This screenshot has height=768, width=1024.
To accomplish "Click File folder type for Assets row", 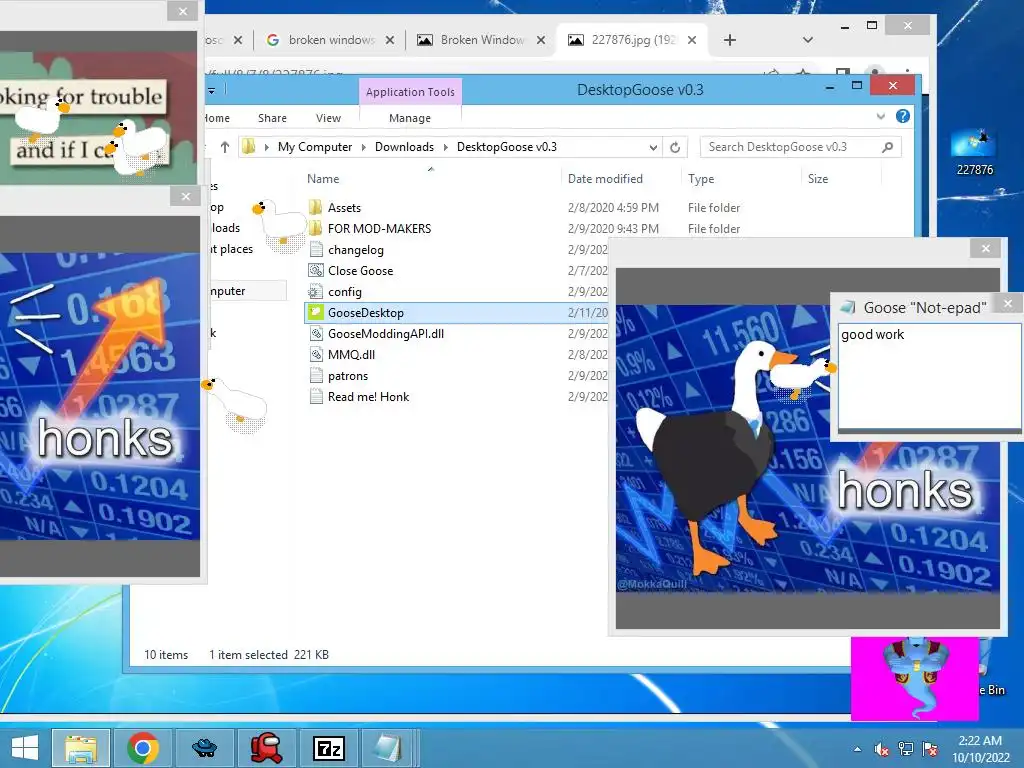I will pos(714,208).
